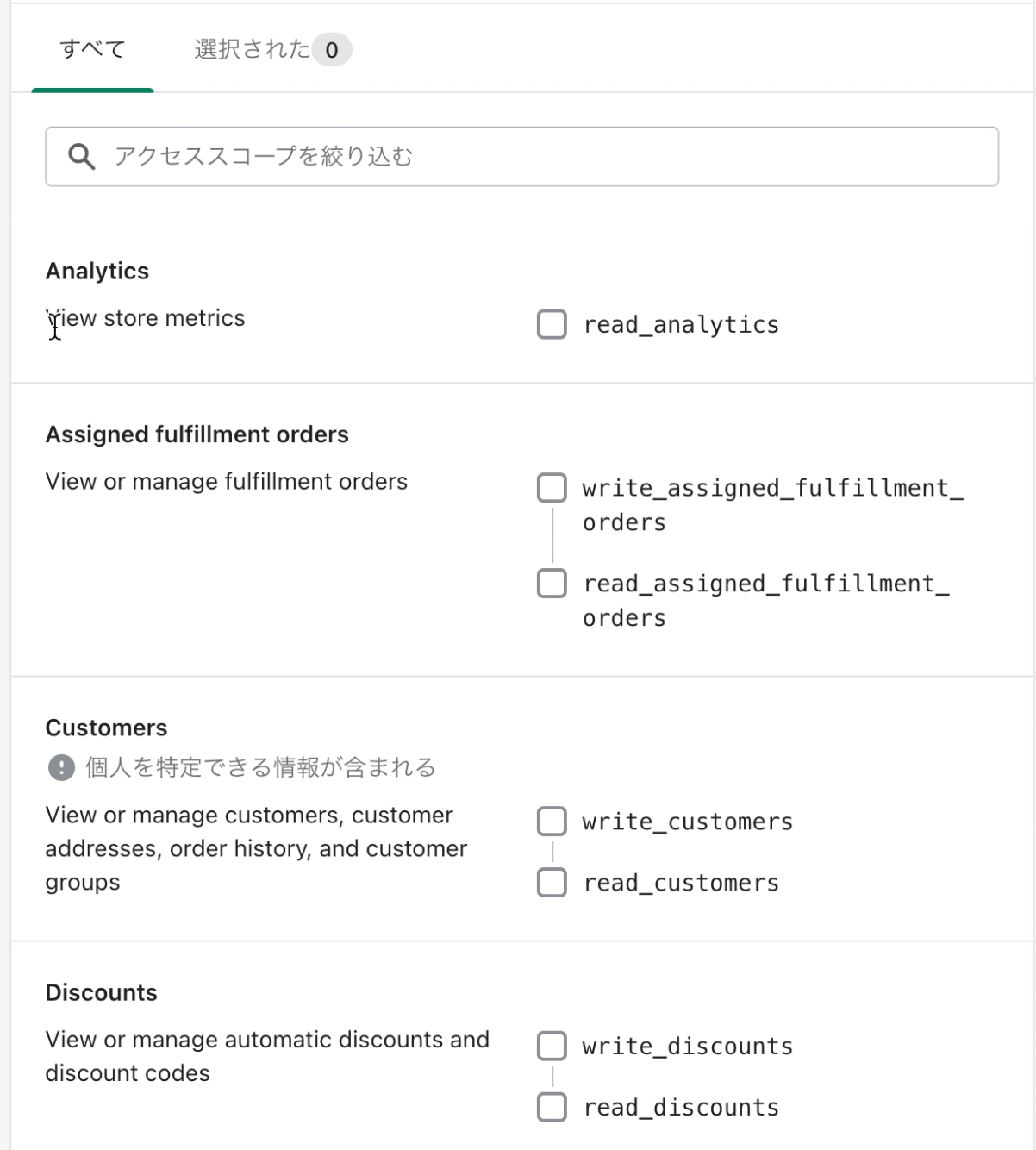
Task: Switch to the すべて tab
Action: click(92, 49)
